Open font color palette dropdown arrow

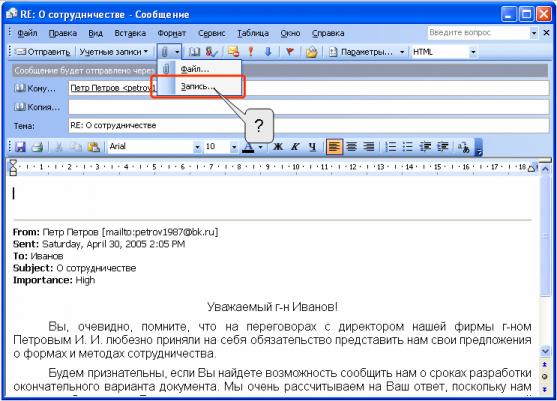260,147
